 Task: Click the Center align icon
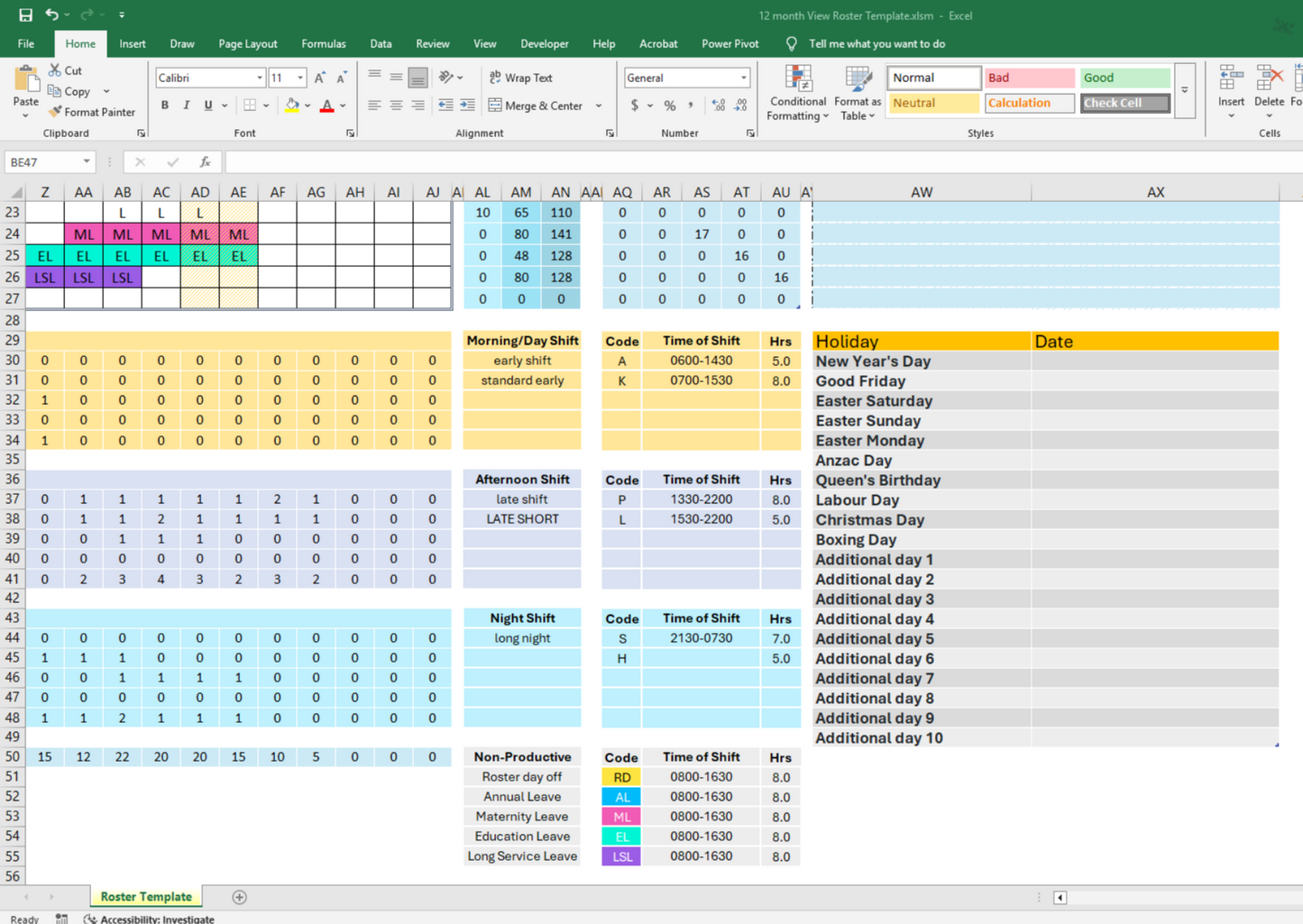coord(396,105)
